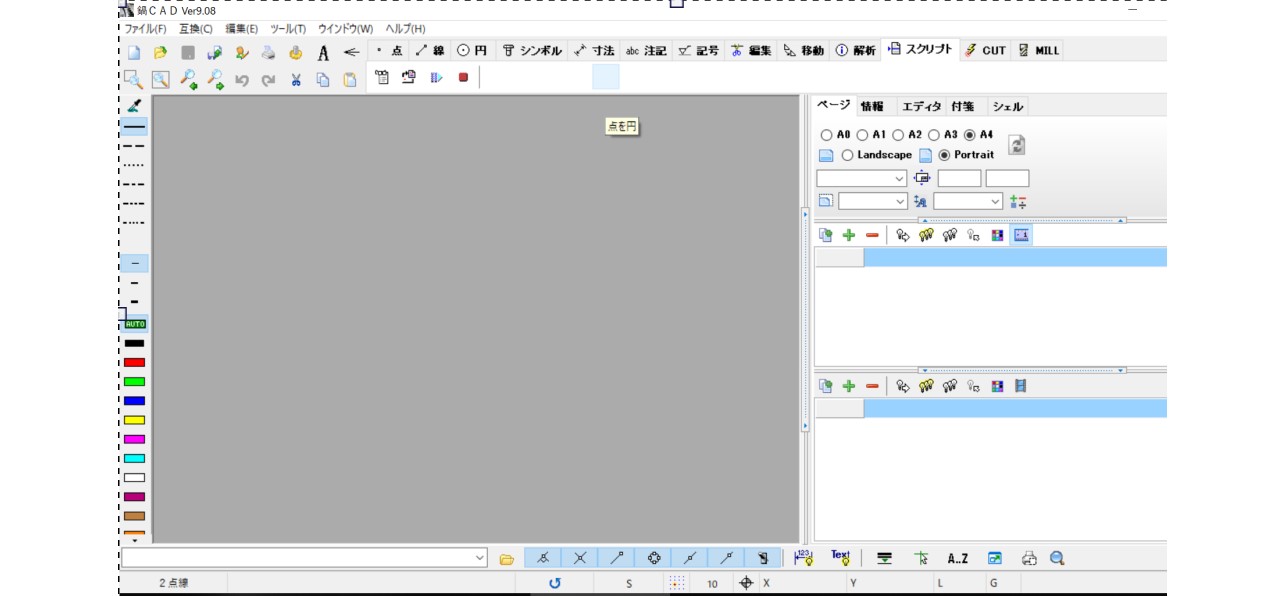Click the red minus icon in lower list panel
The height and width of the screenshot is (596, 1284).
coord(872,386)
